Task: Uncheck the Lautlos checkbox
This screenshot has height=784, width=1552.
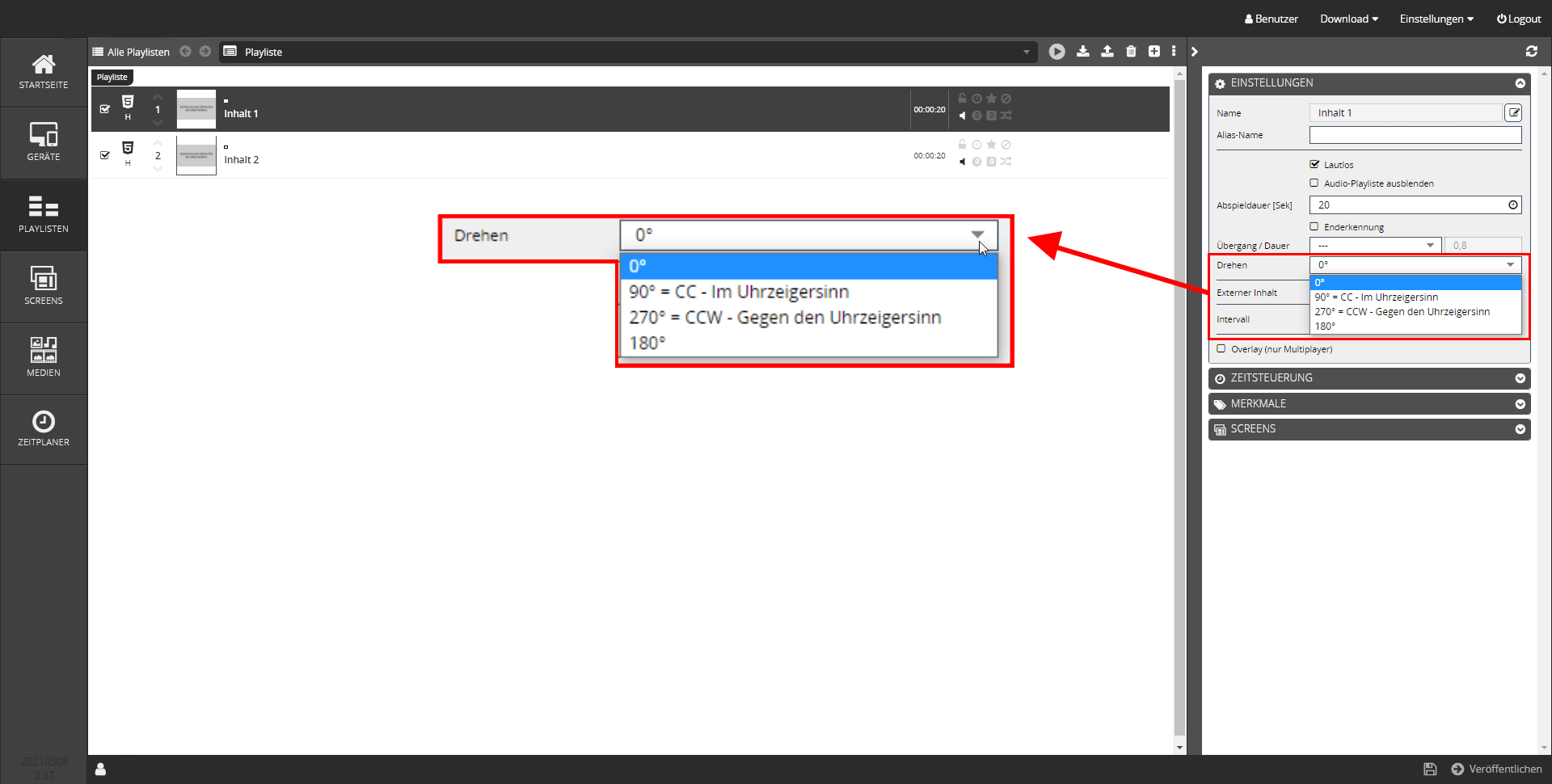Action: [x=1314, y=164]
